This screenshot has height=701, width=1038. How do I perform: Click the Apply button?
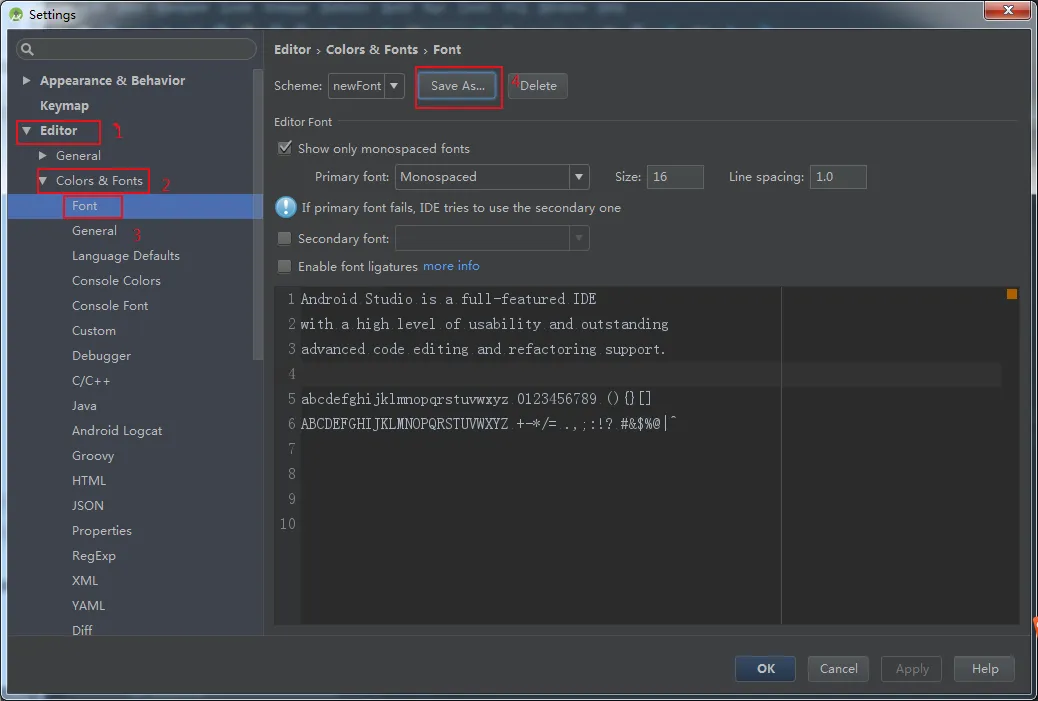pos(912,669)
